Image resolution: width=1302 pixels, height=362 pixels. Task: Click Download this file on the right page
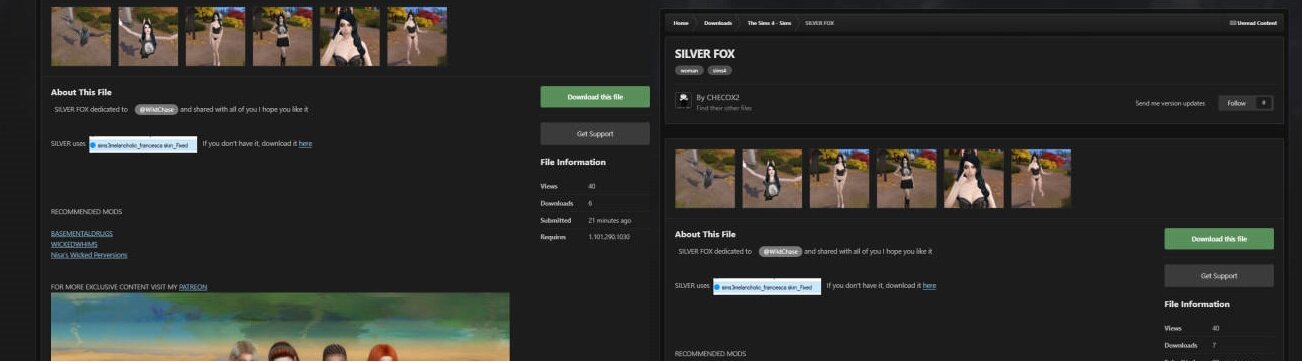(x=1219, y=239)
